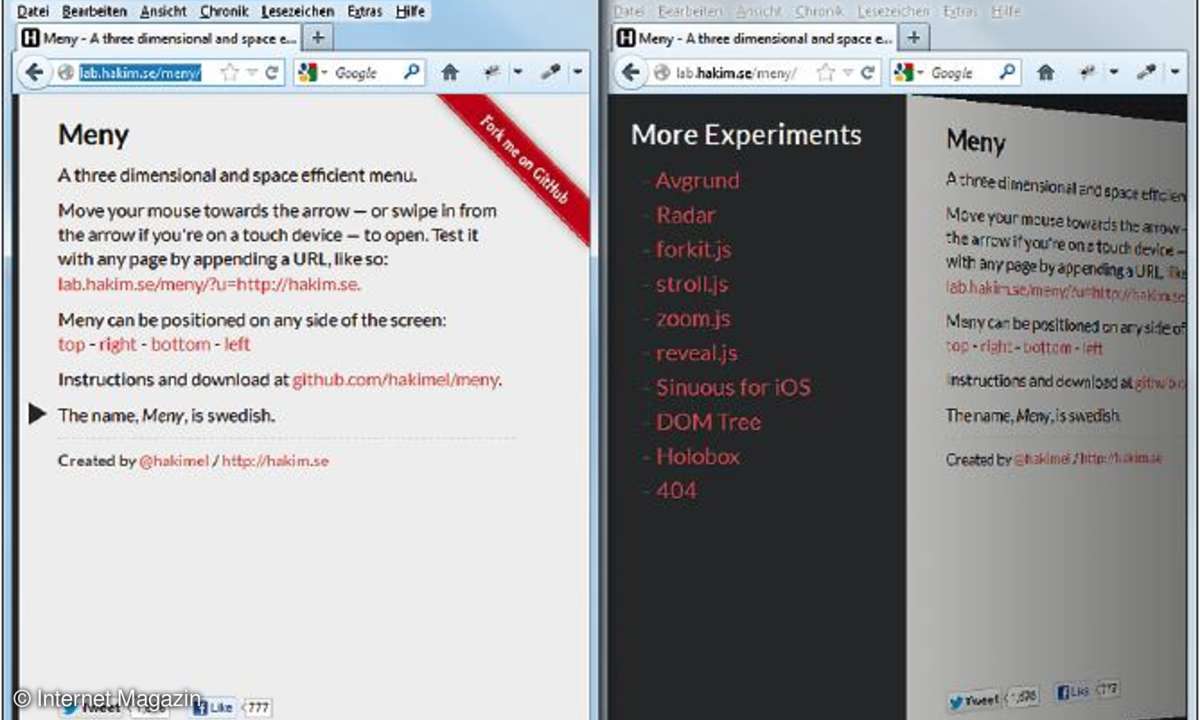Select the Meny tab in the left window

coord(160,38)
